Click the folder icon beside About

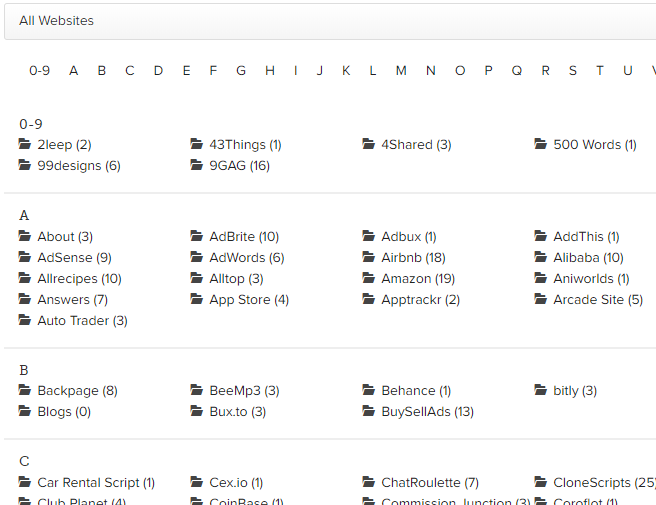pyautogui.click(x=25, y=236)
